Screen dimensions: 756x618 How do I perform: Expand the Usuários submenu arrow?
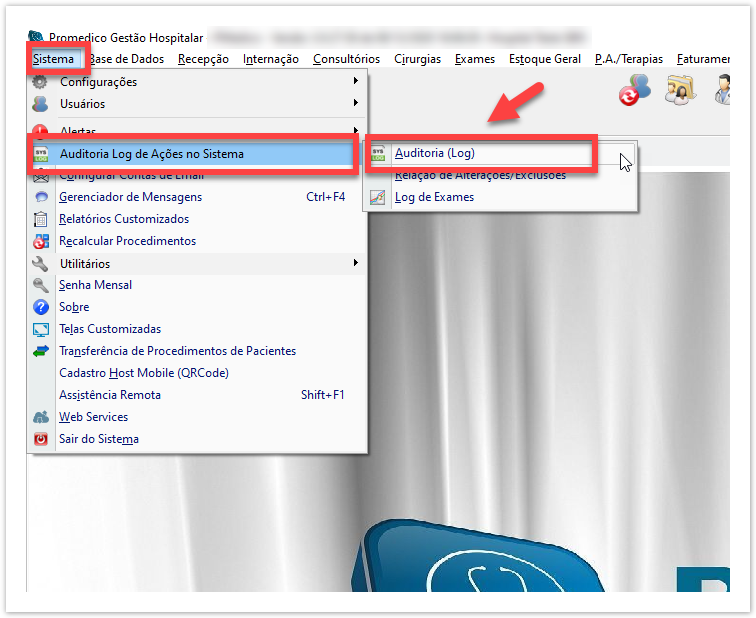tap(355, 104)
